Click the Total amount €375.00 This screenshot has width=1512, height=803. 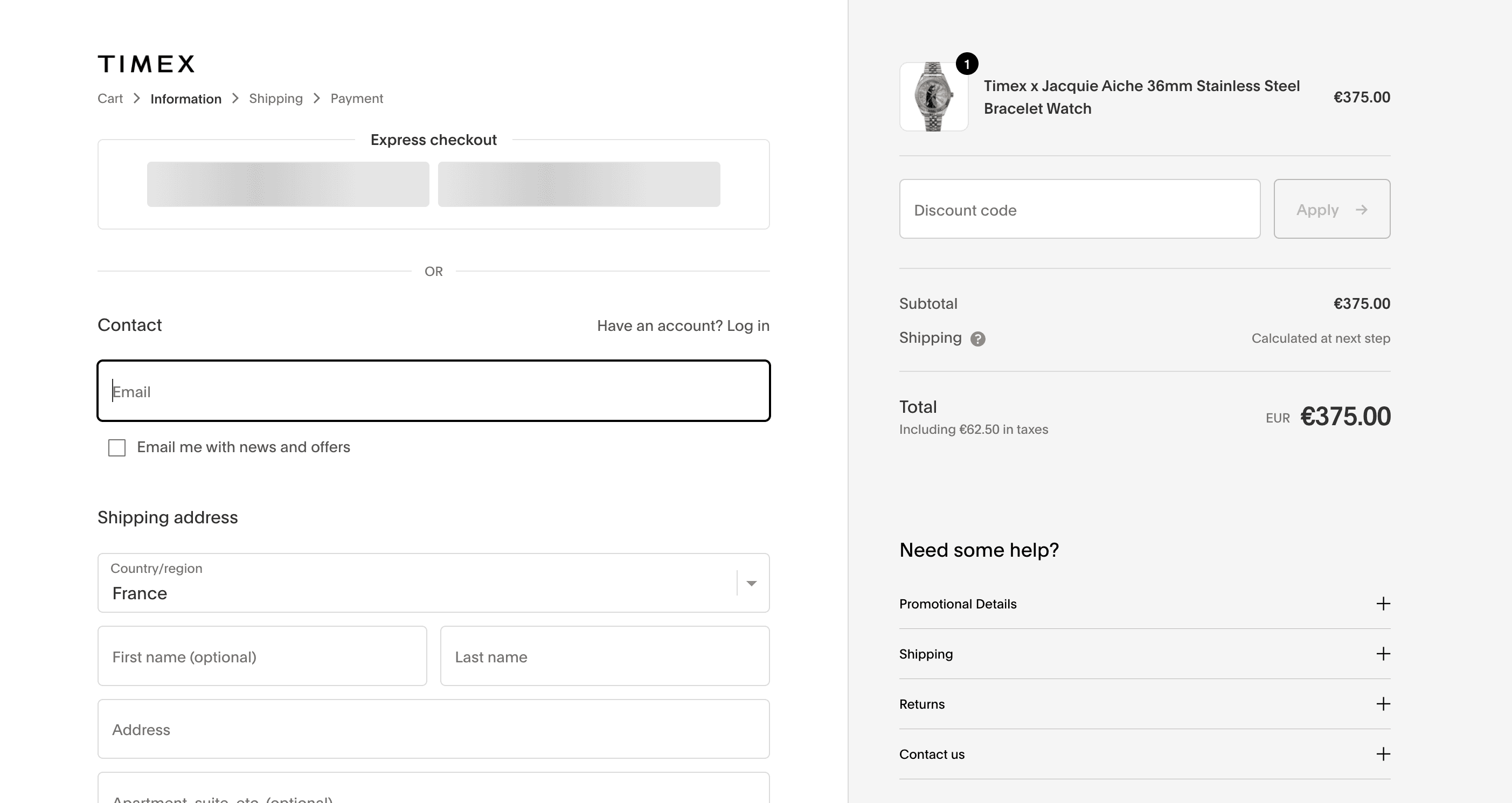[x=1345, y=416]
